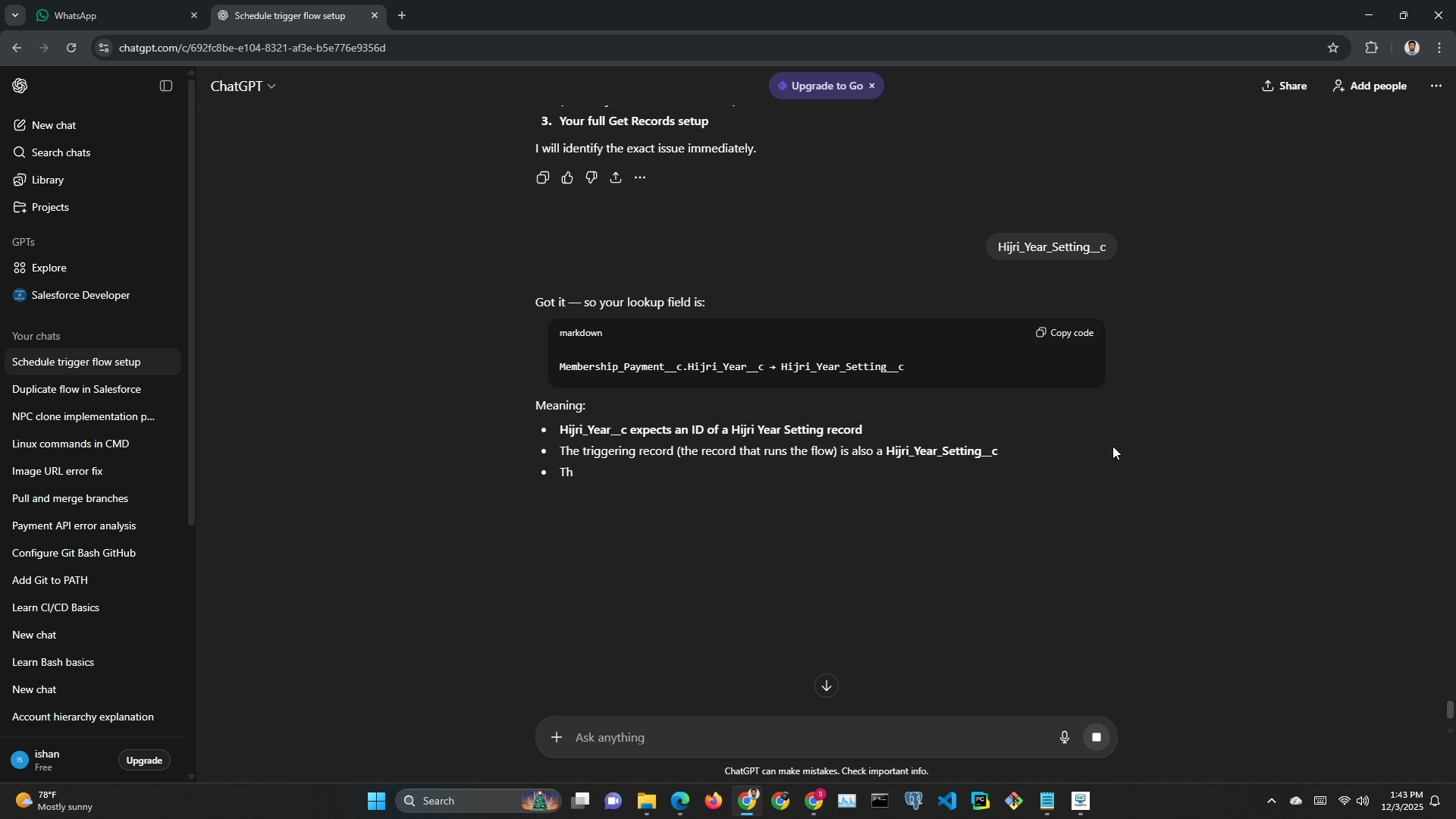Dismiss the Upgrade to Go banner
The height and width of the screenshot is (819, 1456).
872,86
